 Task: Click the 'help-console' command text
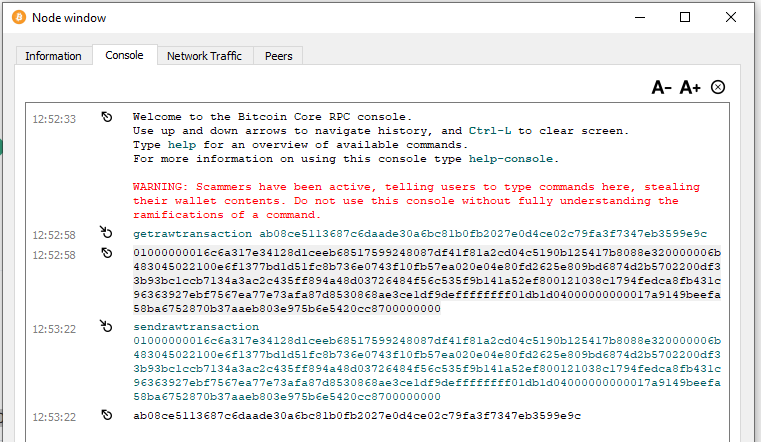(x=511, y=159)
